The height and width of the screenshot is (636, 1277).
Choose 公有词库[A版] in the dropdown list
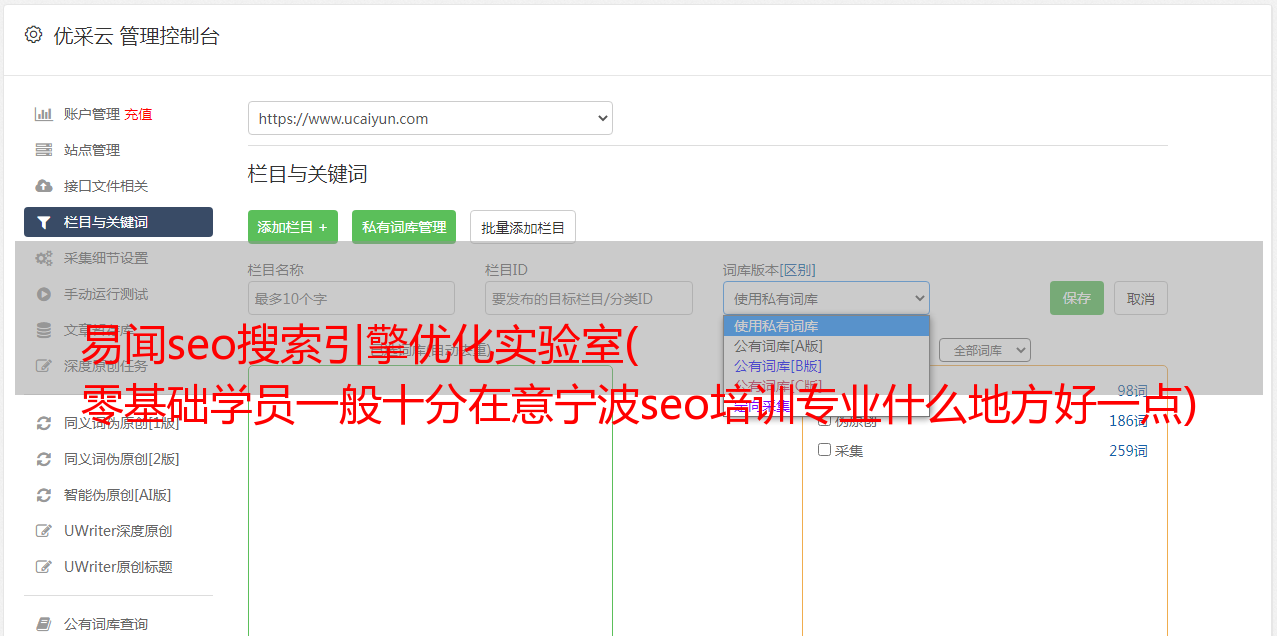[826, 346]
